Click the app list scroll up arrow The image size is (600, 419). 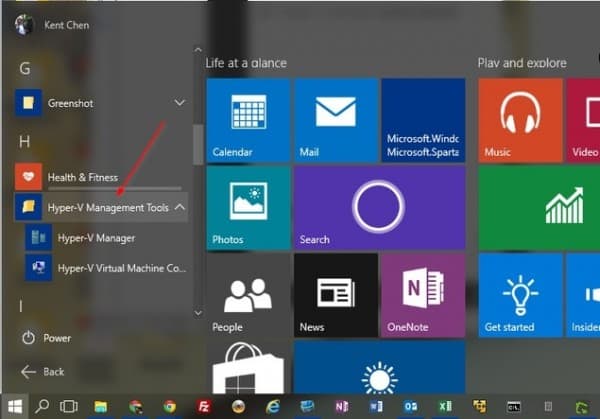click(198, 50)
